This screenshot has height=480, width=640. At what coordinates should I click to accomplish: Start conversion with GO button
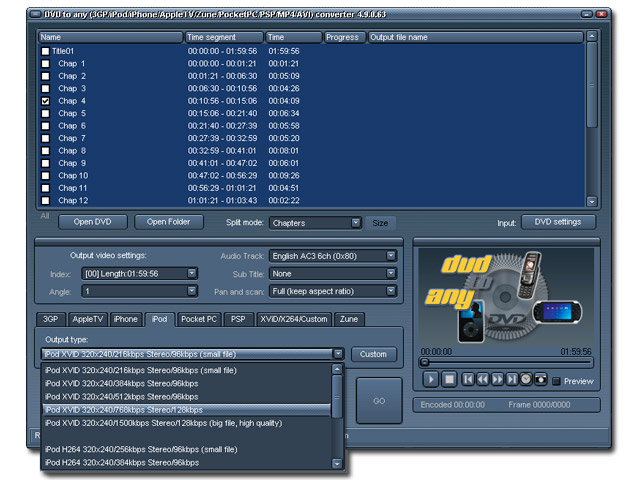pyautogui.click(x=379, y=401)
